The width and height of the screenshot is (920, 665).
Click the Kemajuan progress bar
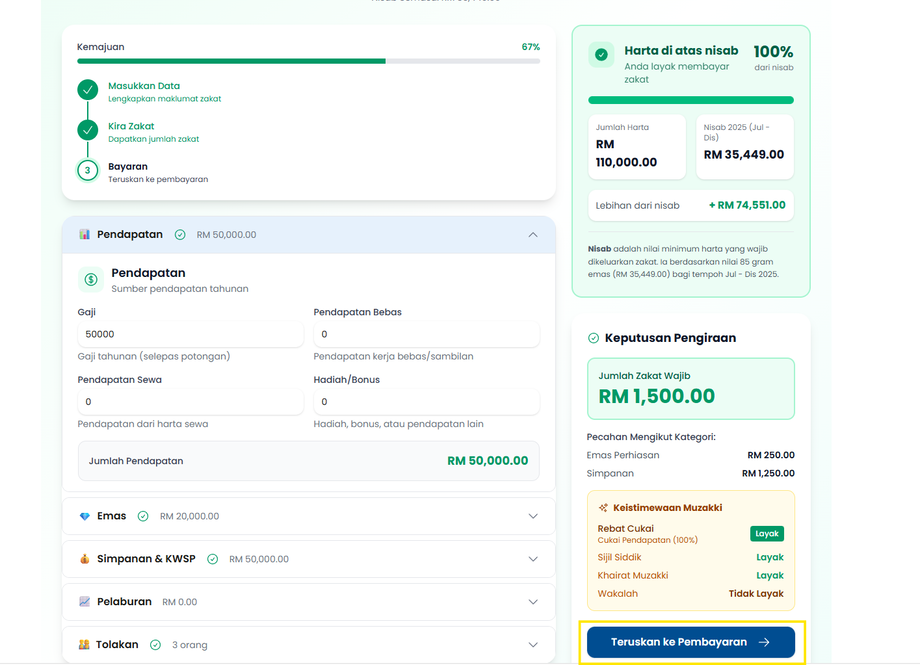coord(308,61)
